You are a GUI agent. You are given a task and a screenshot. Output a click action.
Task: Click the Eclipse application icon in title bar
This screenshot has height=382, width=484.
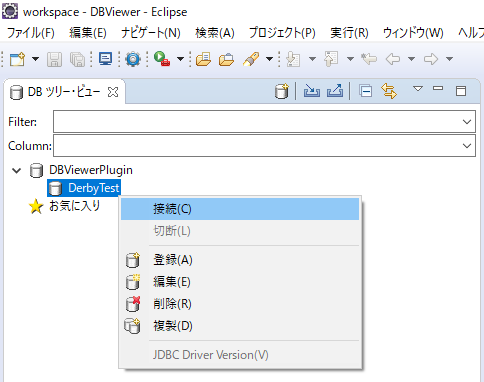click(x=10, y=11)
